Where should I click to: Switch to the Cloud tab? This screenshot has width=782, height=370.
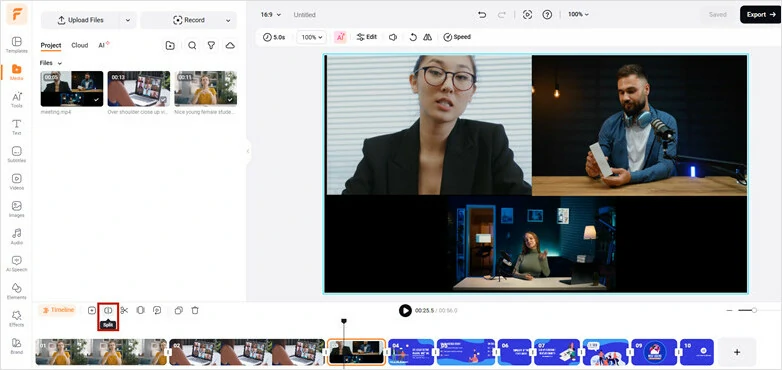(79, 45)
